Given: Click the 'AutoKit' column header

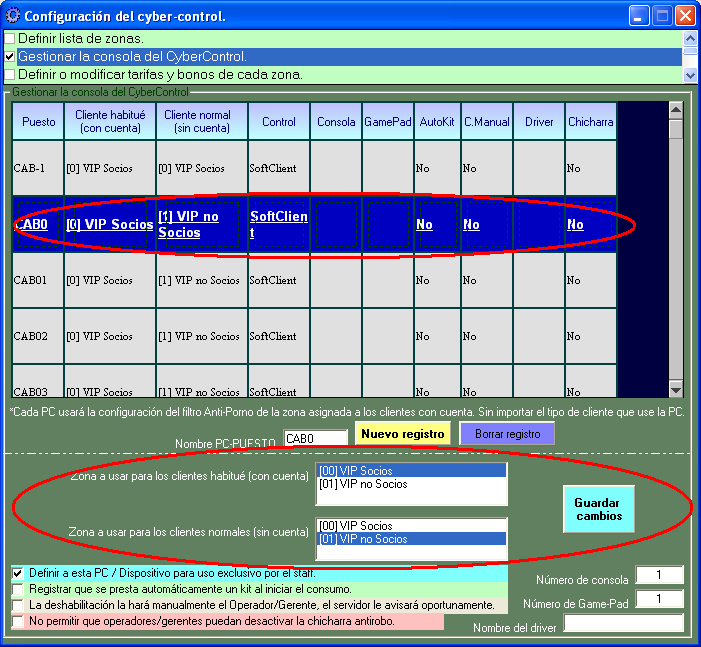Looking at the screenshot, I should click(437, 122).
